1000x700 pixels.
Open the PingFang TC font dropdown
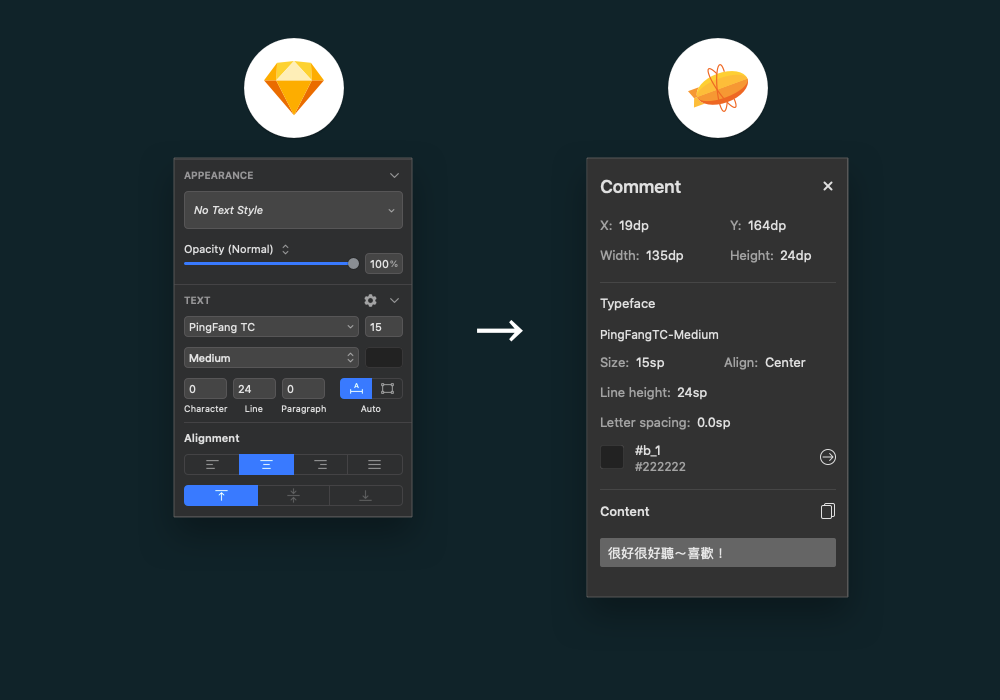point(271,327)
